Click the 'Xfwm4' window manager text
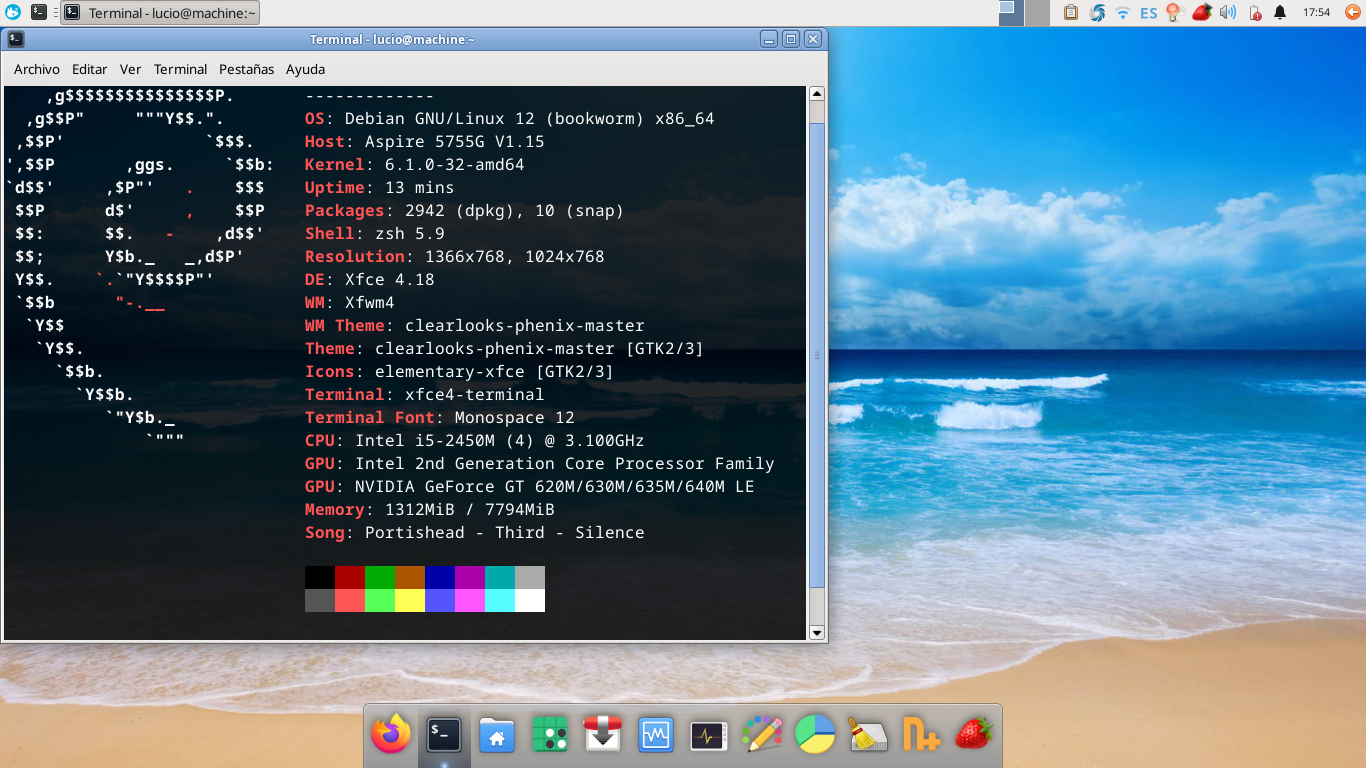The height and width of the screenshot is (768, 1366). click(x=370, y=302)
